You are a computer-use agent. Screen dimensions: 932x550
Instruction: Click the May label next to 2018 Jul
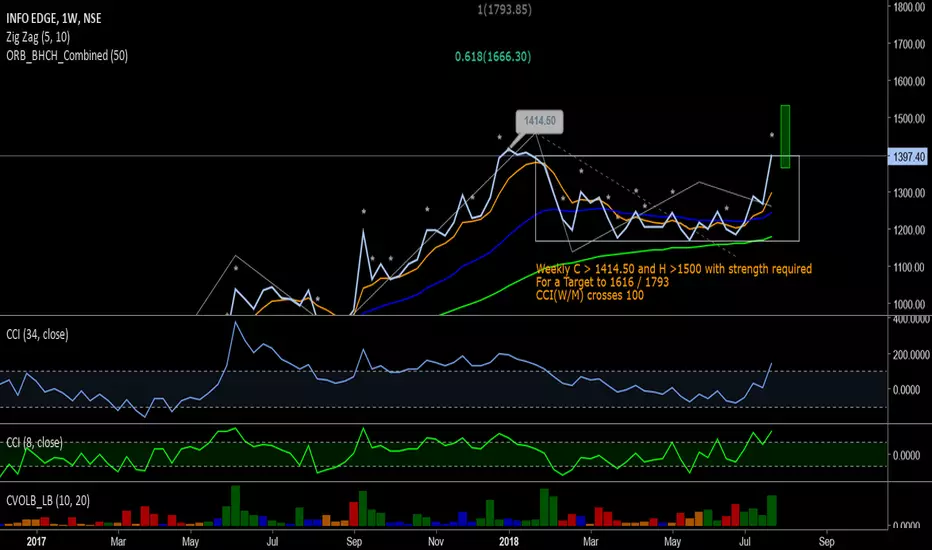click(672, 542)
